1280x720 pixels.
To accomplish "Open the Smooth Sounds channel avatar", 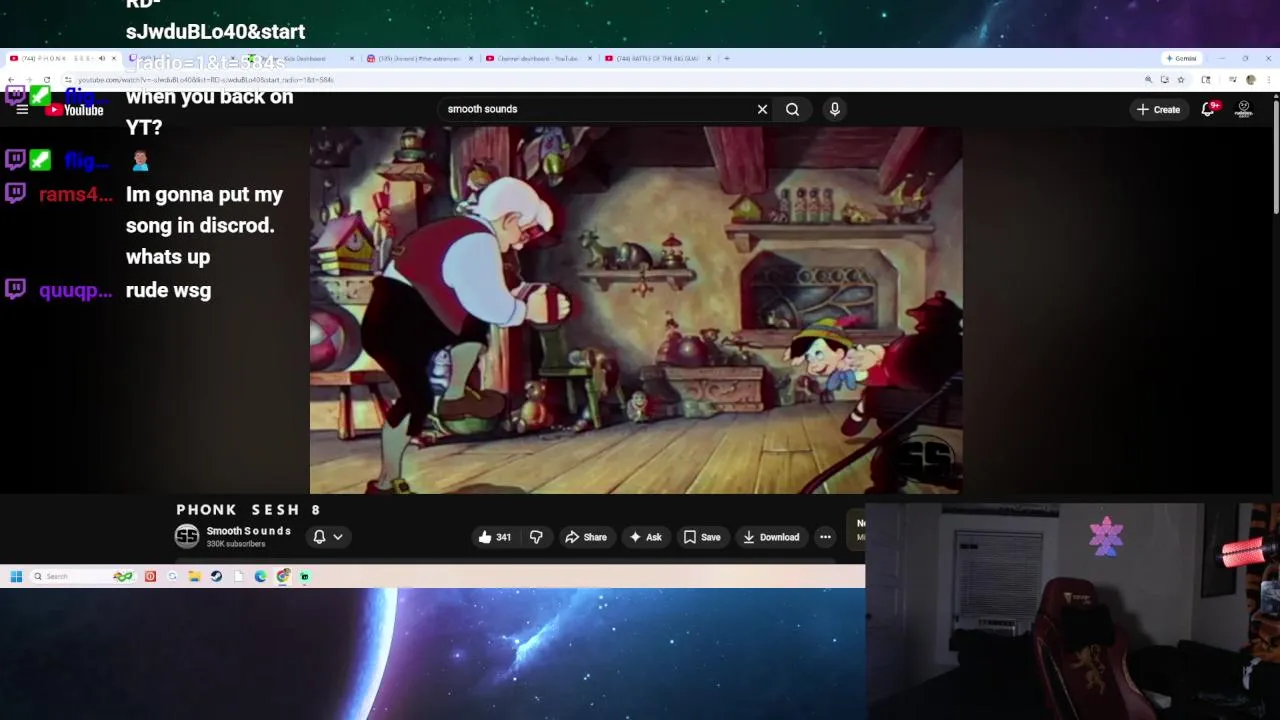I will [x=187, y=537].
